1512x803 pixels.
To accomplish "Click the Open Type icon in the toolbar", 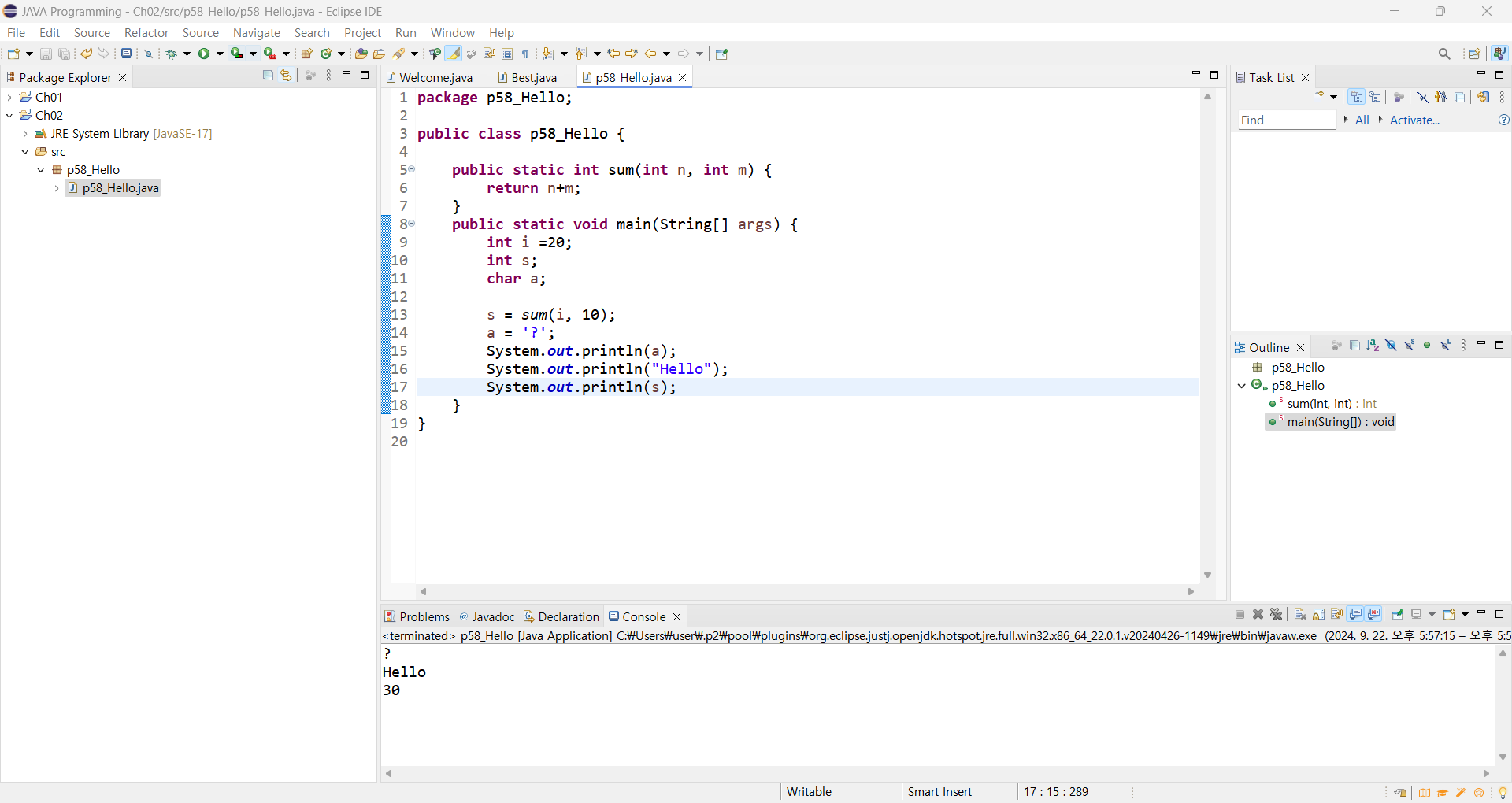I will tap(361, 54).
